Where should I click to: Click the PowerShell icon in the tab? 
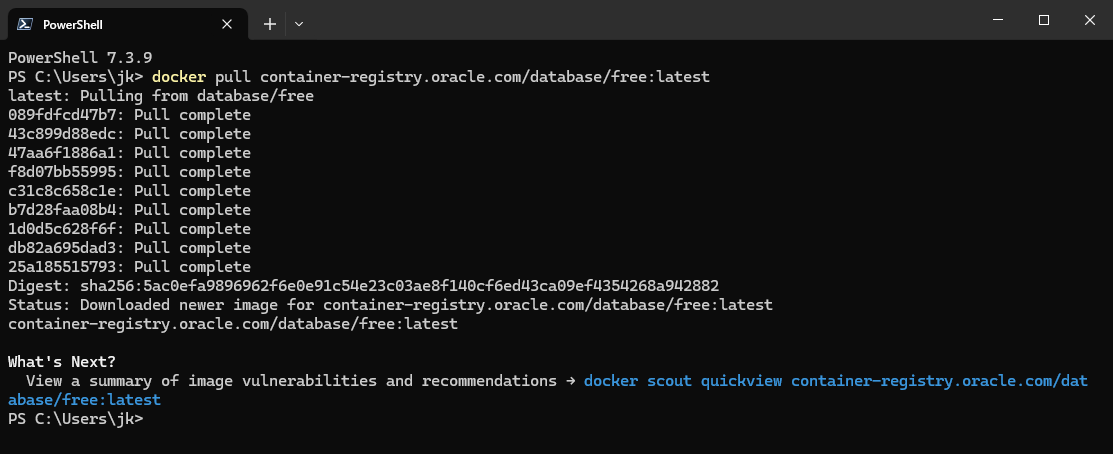click(25, 24)
